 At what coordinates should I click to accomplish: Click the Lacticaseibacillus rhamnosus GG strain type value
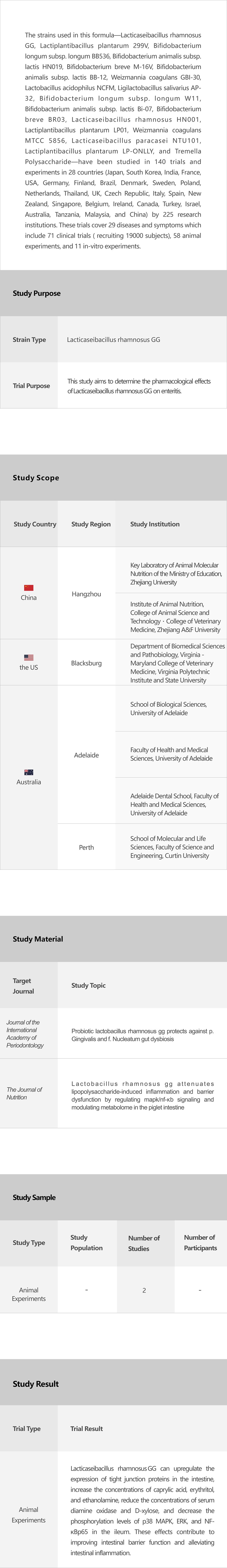click(114, 340)
